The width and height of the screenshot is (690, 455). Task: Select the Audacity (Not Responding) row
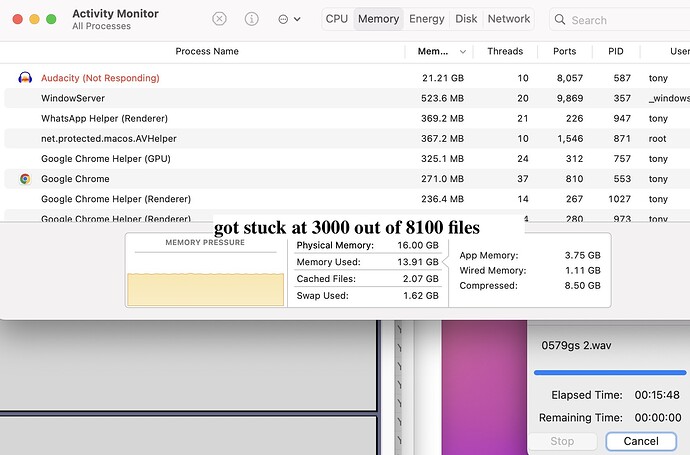click(x=347, y=78)
